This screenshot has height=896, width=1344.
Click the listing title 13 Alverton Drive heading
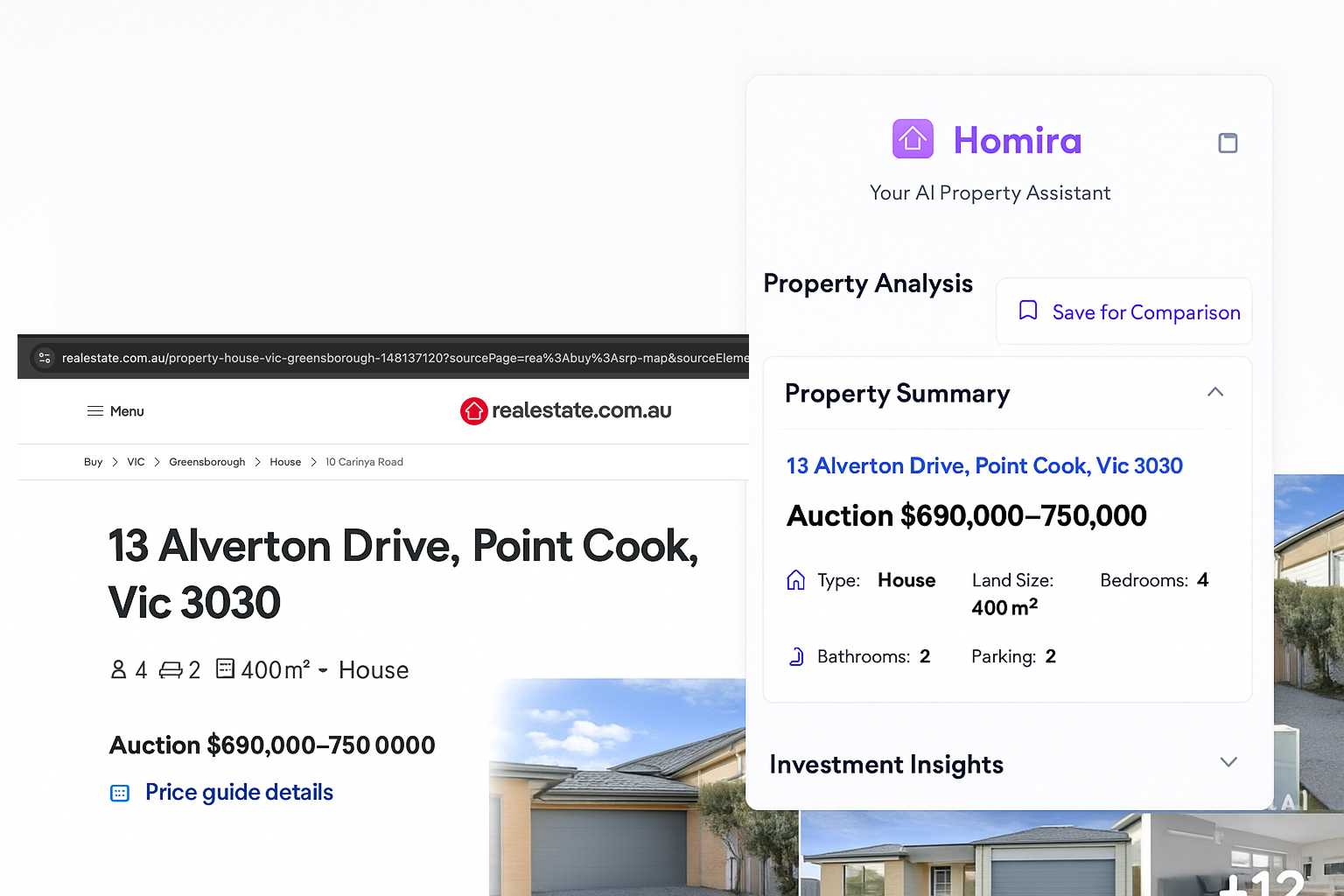(x=403, y=574)
